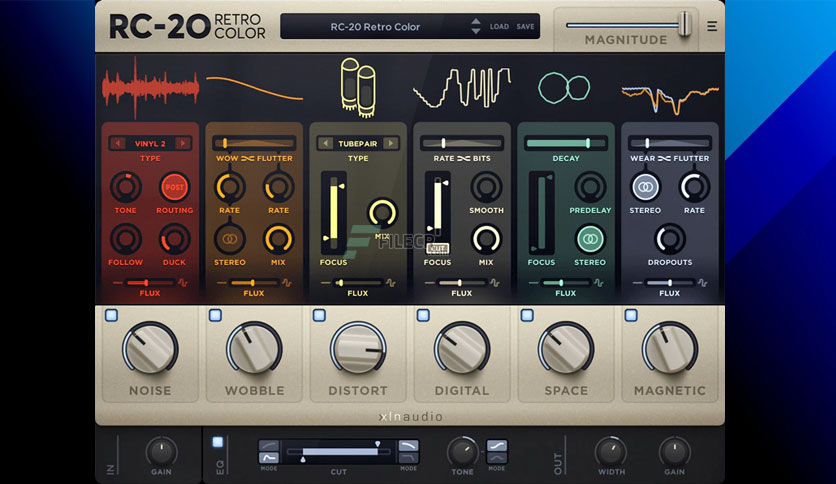Click the SMOOTH knob in Digital module
Screen dimensions: 836x484
[x=486, y=187]
